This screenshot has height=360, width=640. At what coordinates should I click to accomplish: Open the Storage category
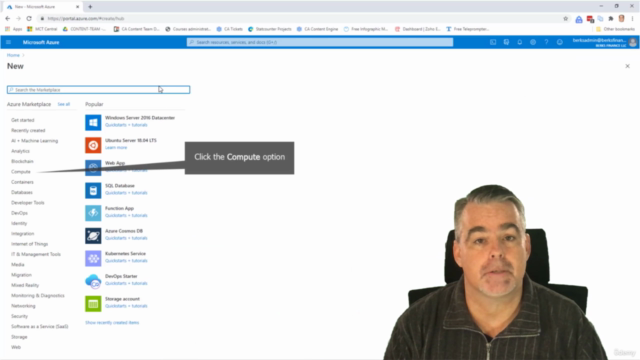[19, 337]
